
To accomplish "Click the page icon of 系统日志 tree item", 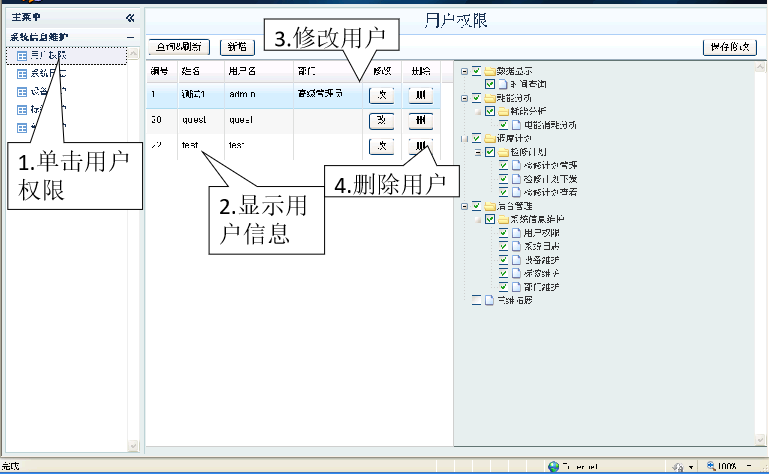I will point(516,246).
